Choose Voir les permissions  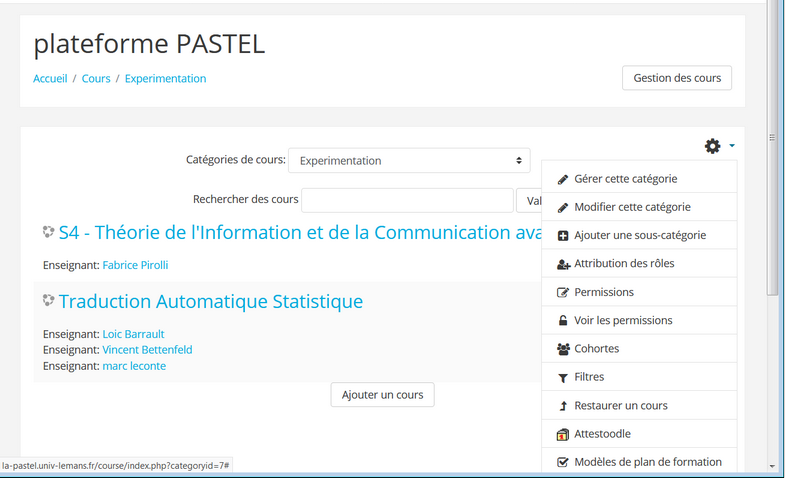coord(639,320)
